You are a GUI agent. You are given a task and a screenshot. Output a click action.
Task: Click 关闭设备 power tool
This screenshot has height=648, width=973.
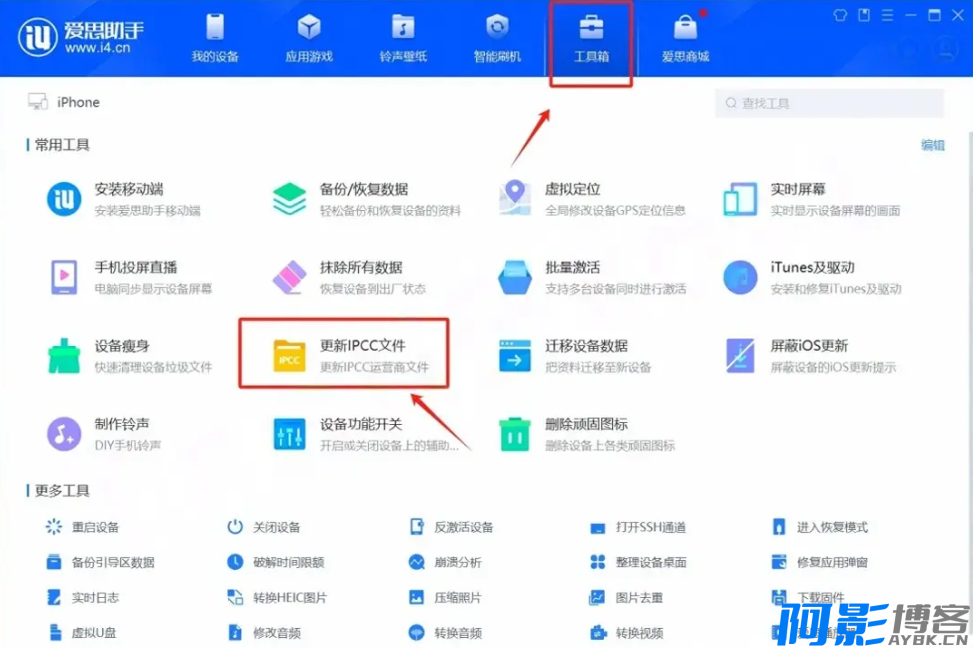(x=263, y=527)
